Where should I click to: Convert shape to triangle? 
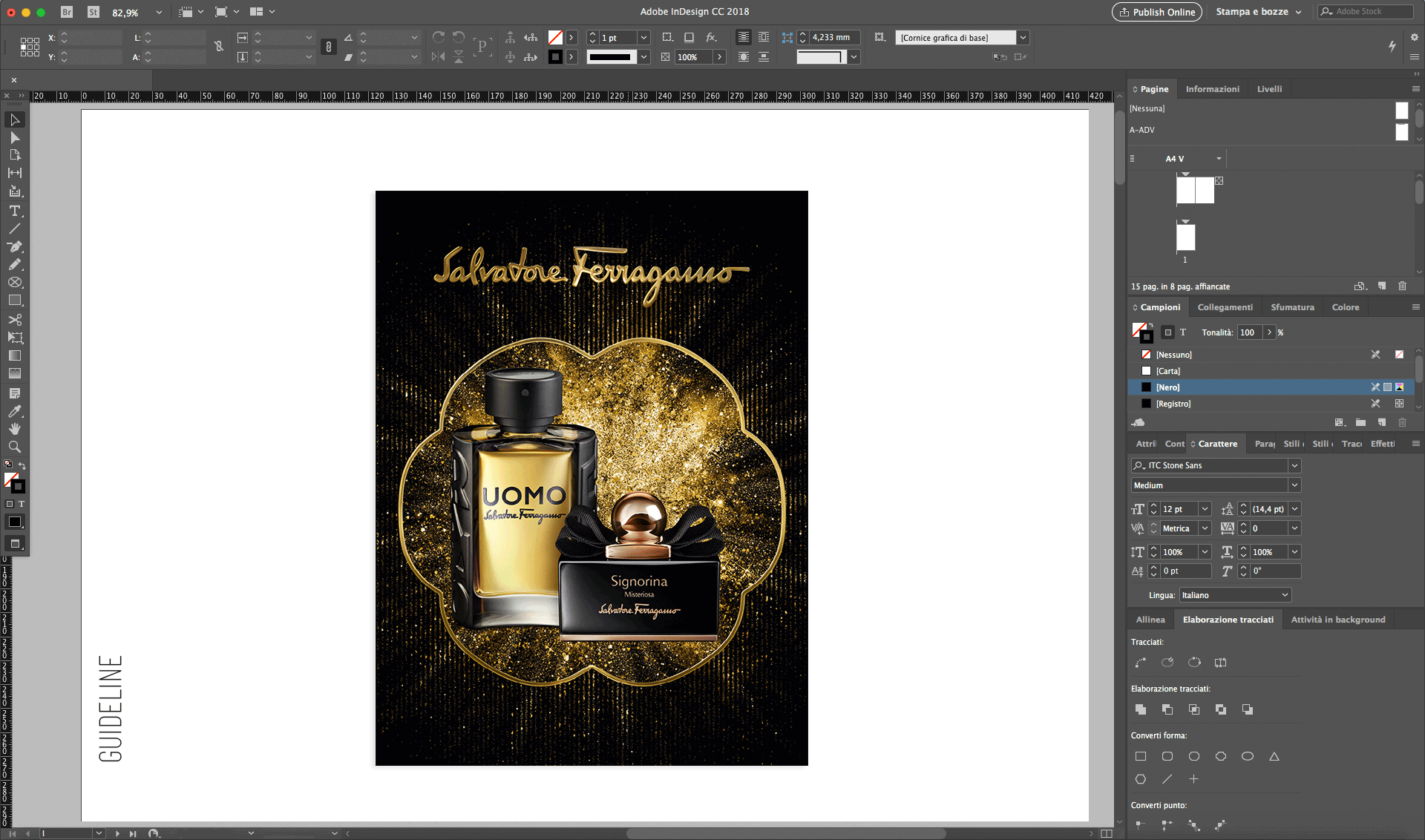[x=1274, y=756]
